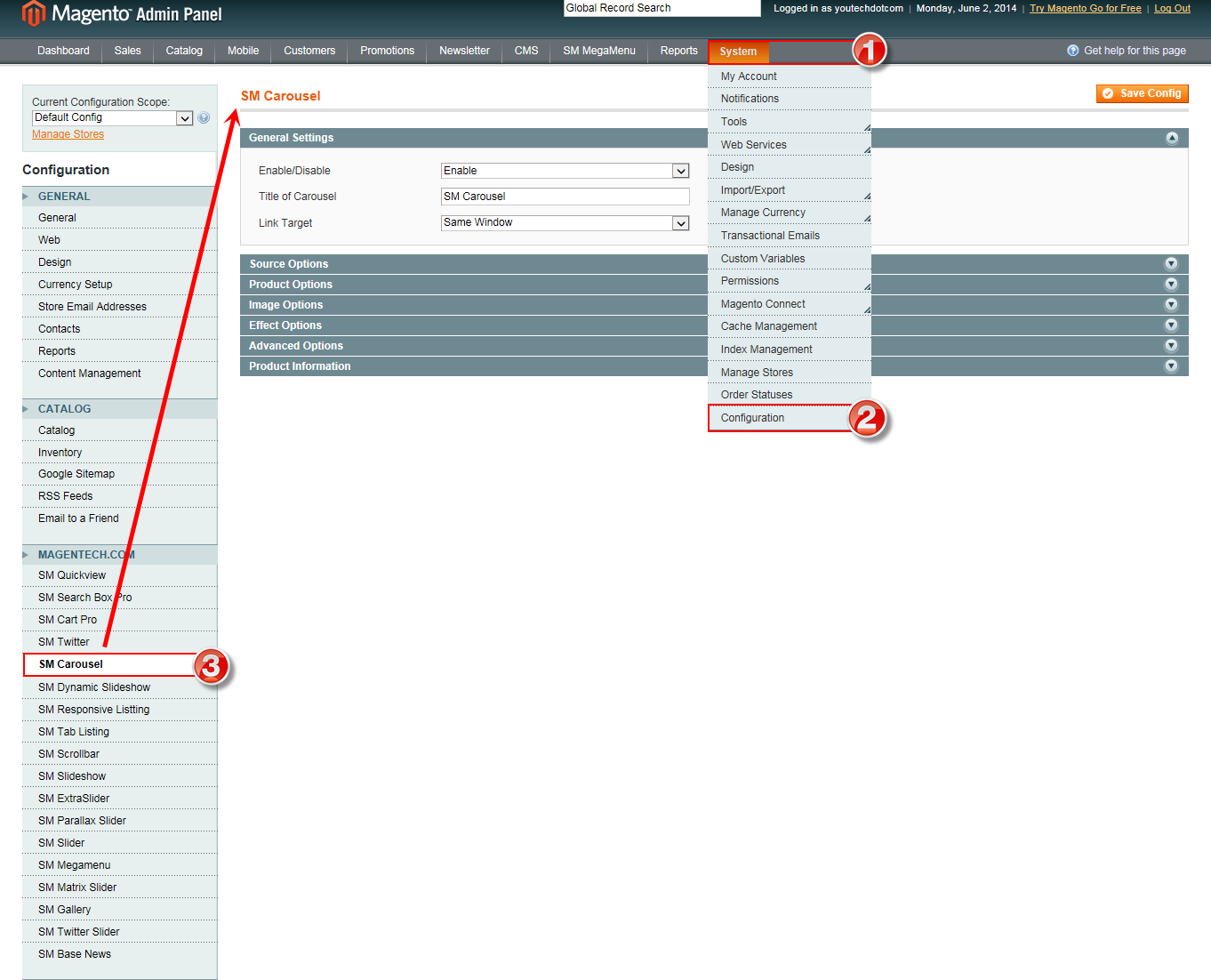Click Try Magento Go for Free link
This screenshot has height=980, width=1211.
tap(1085, 8)
